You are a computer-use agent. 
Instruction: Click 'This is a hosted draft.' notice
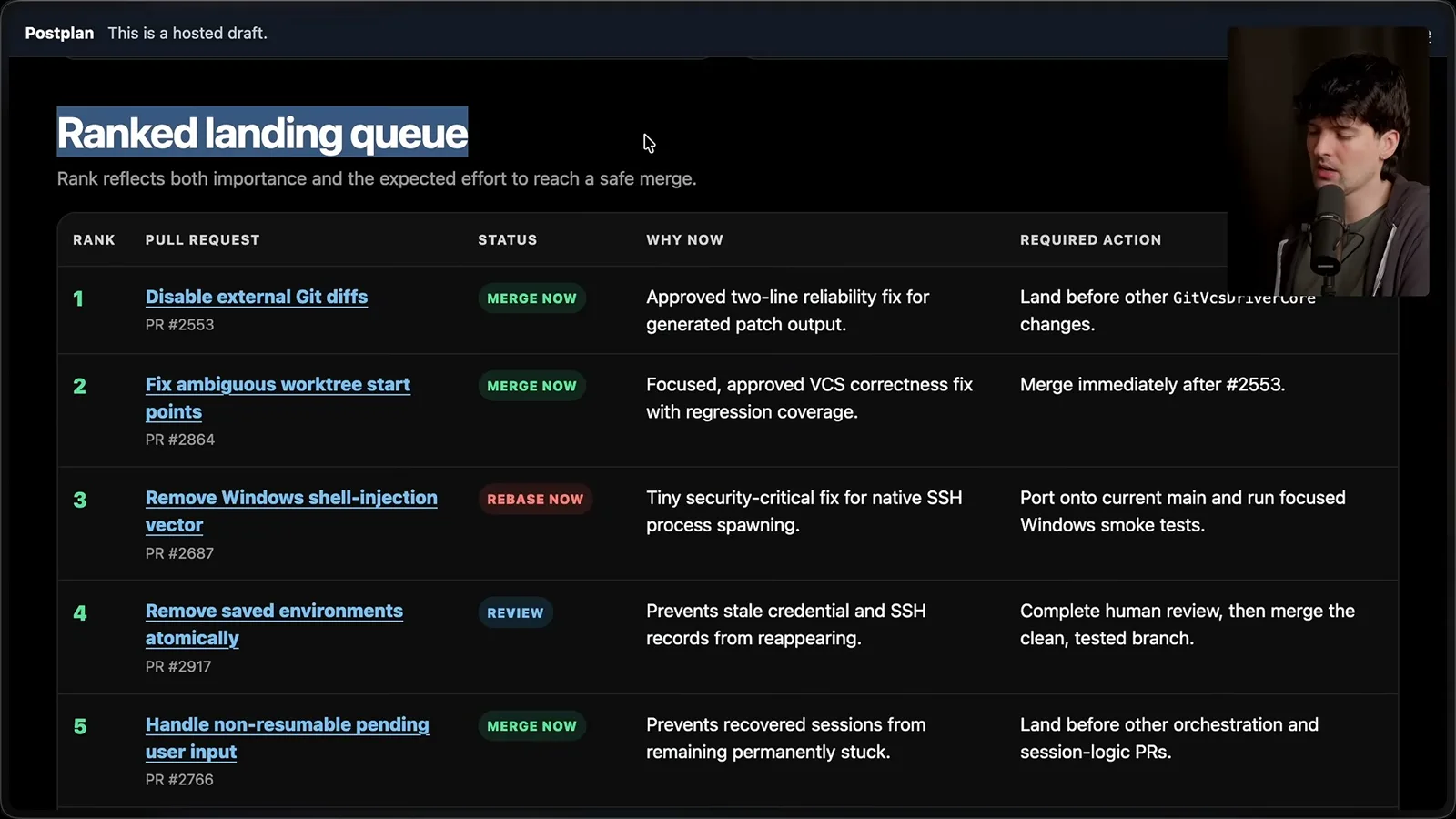187,33
